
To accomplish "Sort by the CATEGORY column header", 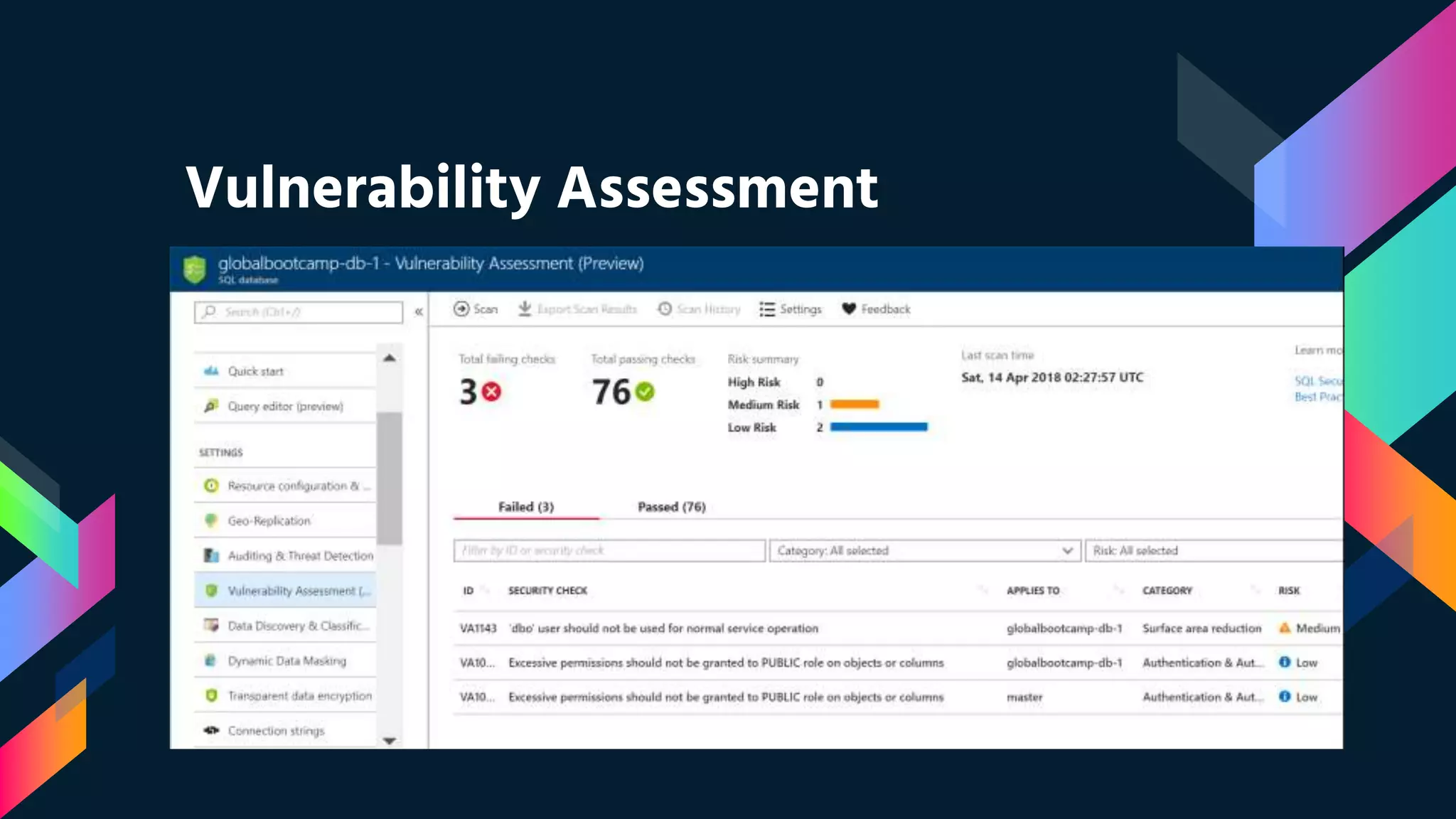I will point(1167,591).
